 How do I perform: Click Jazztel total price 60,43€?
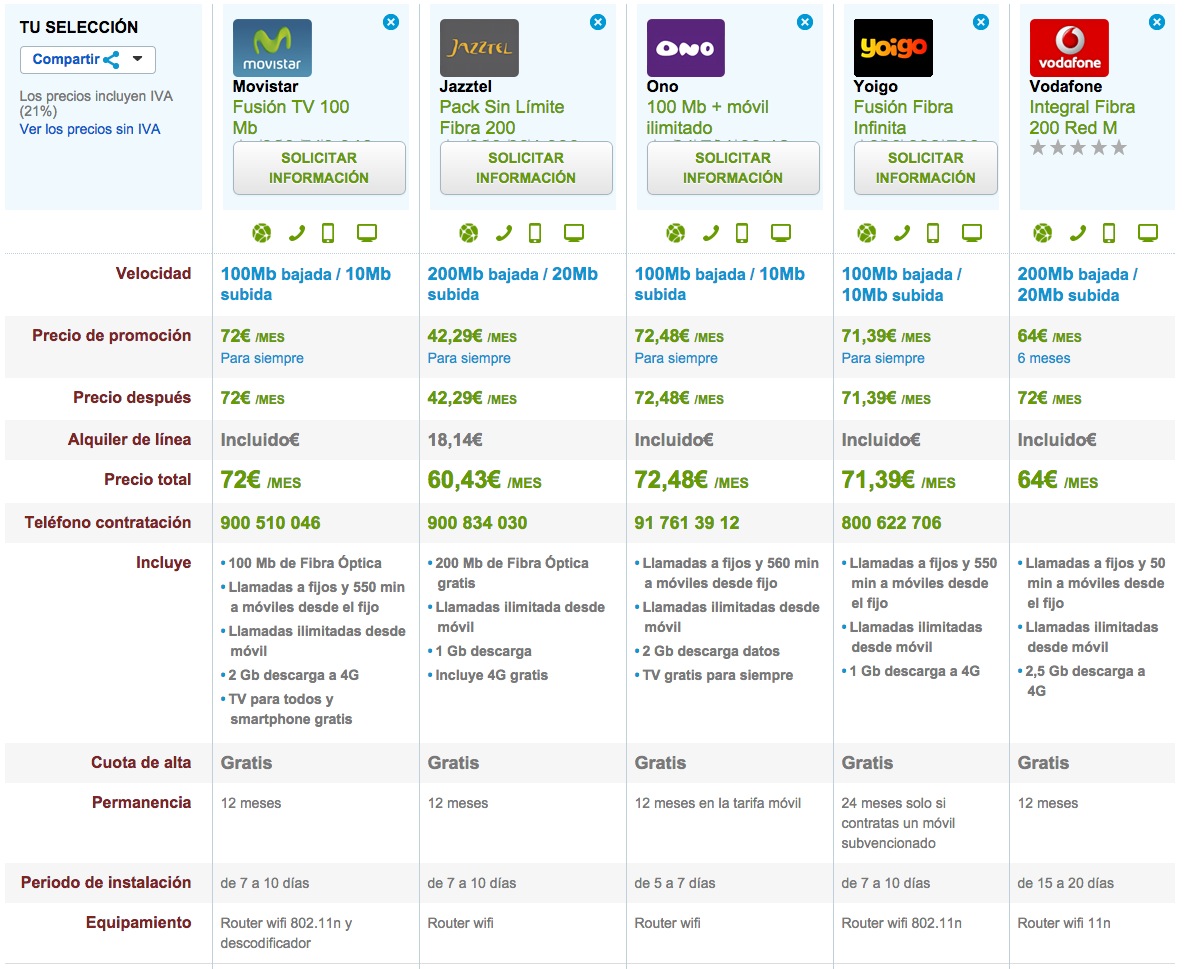click(485, 480)
